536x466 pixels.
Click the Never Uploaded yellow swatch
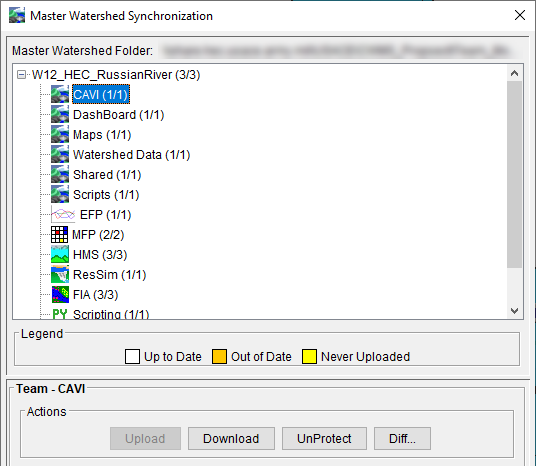(x=309, y=357)
